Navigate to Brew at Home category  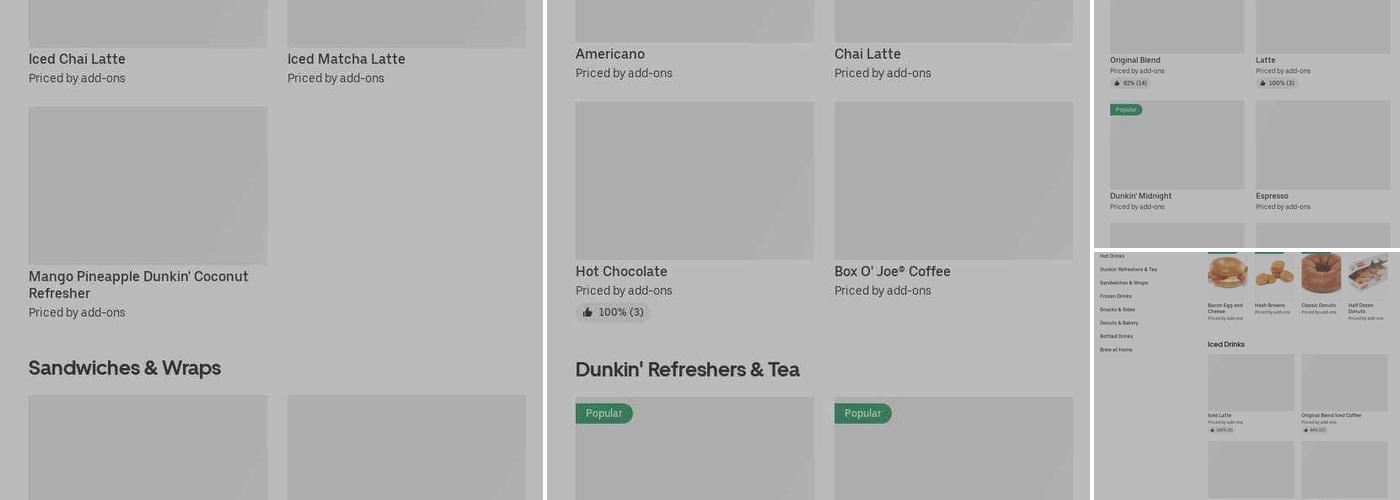[1116, 350]
